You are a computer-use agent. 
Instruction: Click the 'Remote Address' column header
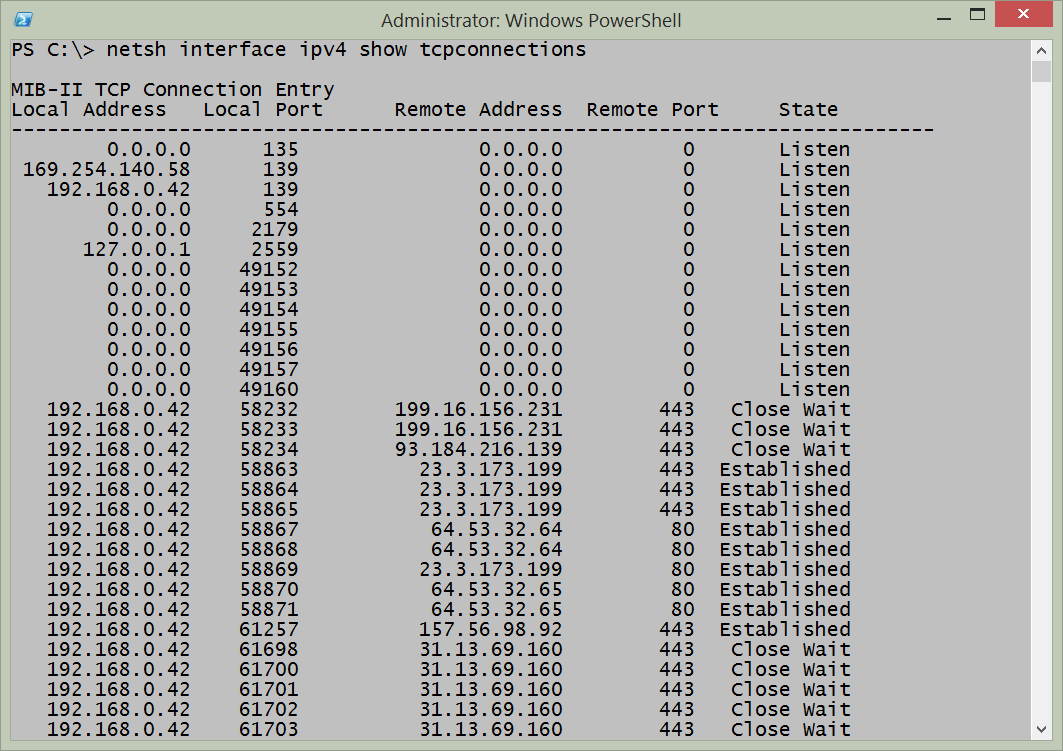point(478,110)
